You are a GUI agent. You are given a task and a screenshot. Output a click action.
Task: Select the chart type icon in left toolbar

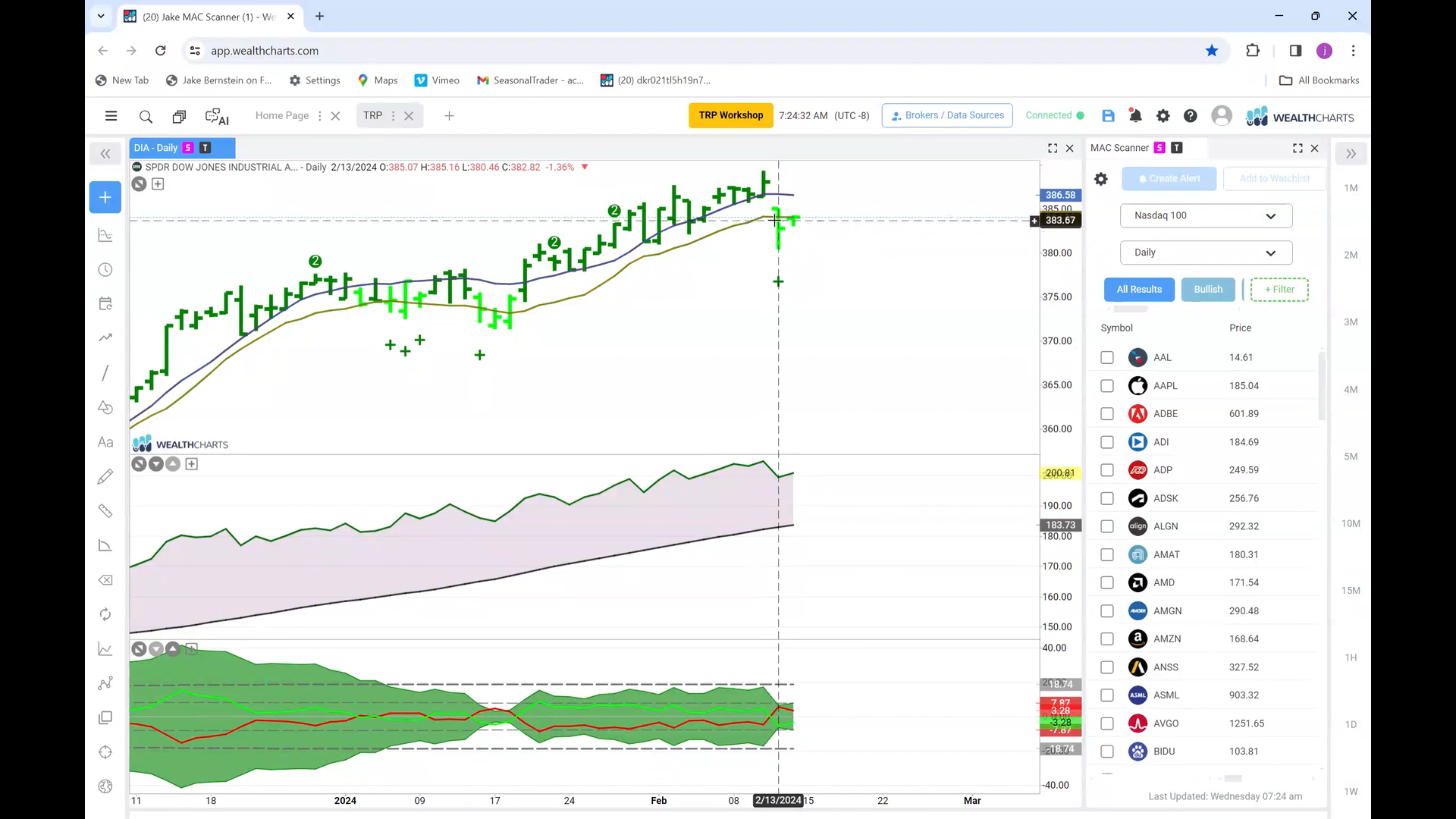[x=105, y=235]
